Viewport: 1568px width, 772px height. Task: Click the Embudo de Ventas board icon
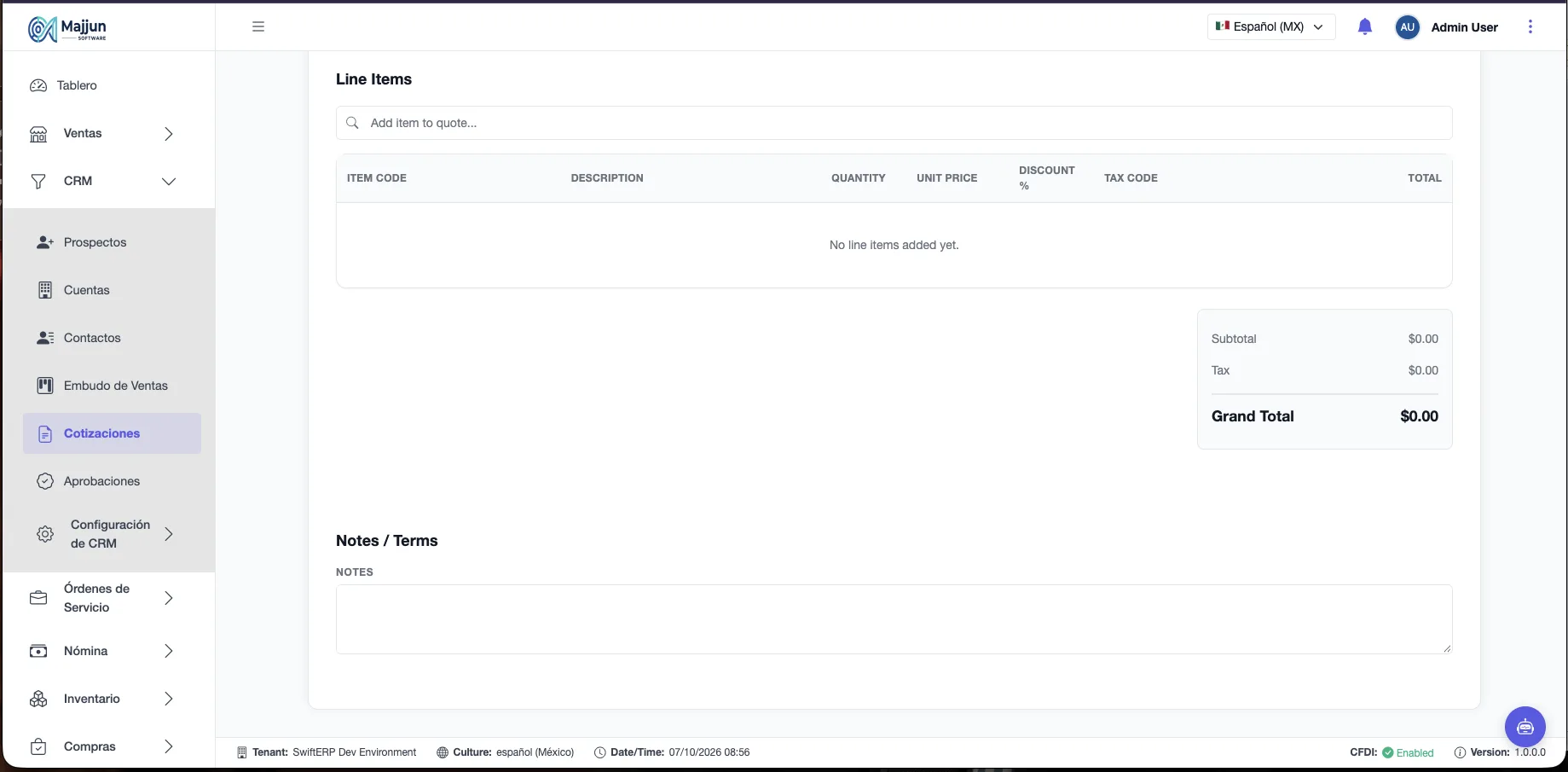[x=45, y=386]
